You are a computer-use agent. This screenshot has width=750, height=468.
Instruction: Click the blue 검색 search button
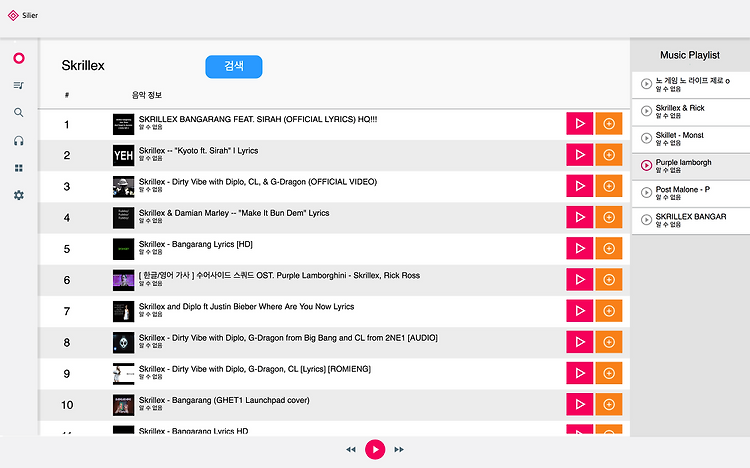point(234,67)
